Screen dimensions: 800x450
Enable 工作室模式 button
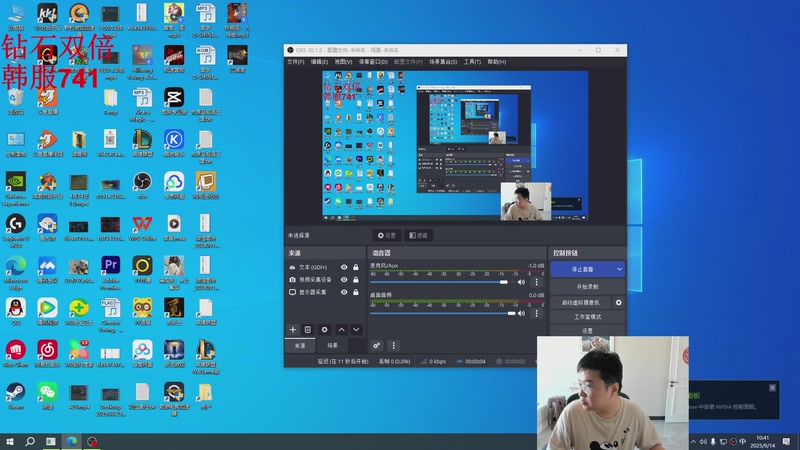pyautogui.click(x=588, y=317)
